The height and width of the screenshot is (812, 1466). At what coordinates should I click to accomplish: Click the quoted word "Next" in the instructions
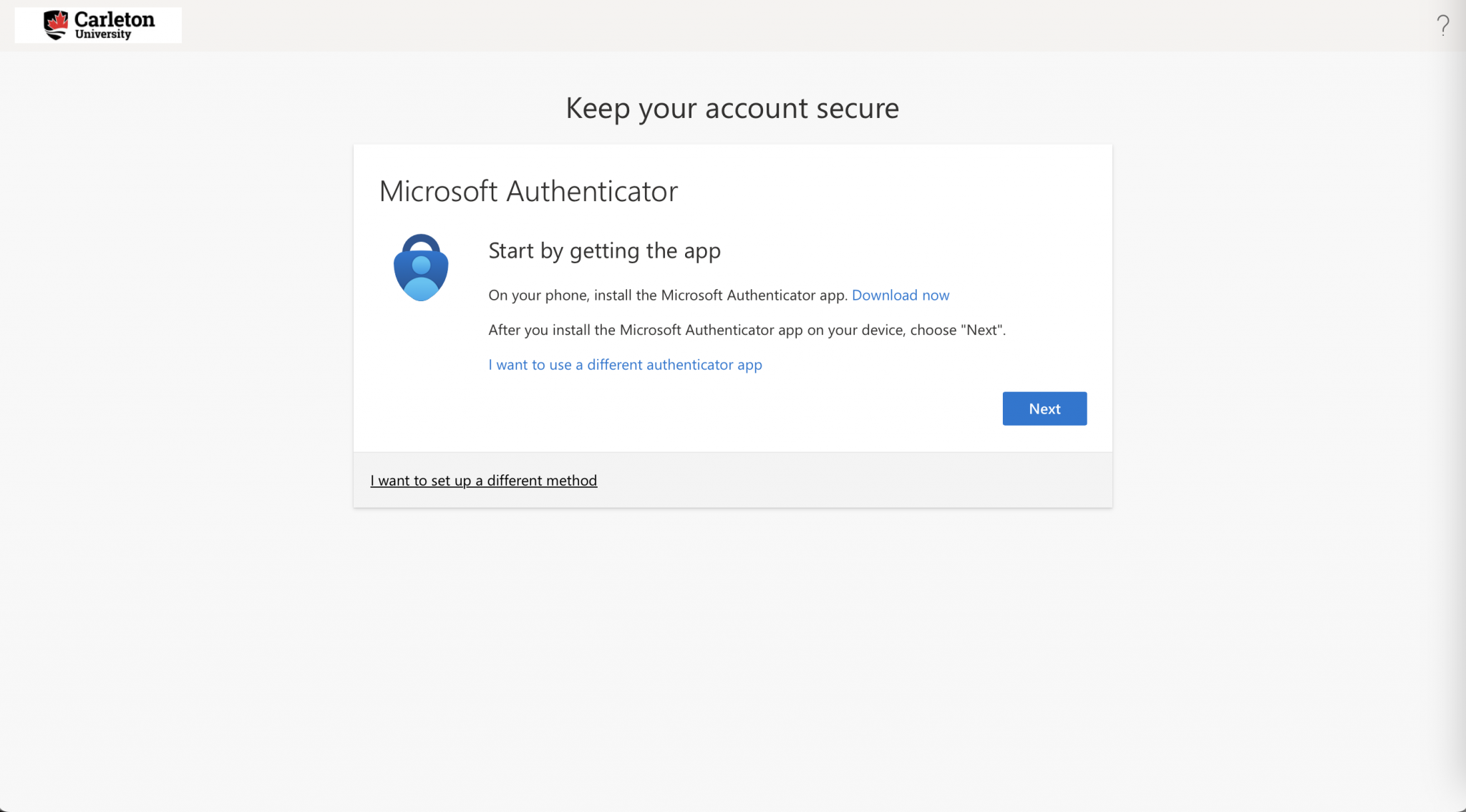(x=982, y=330)
